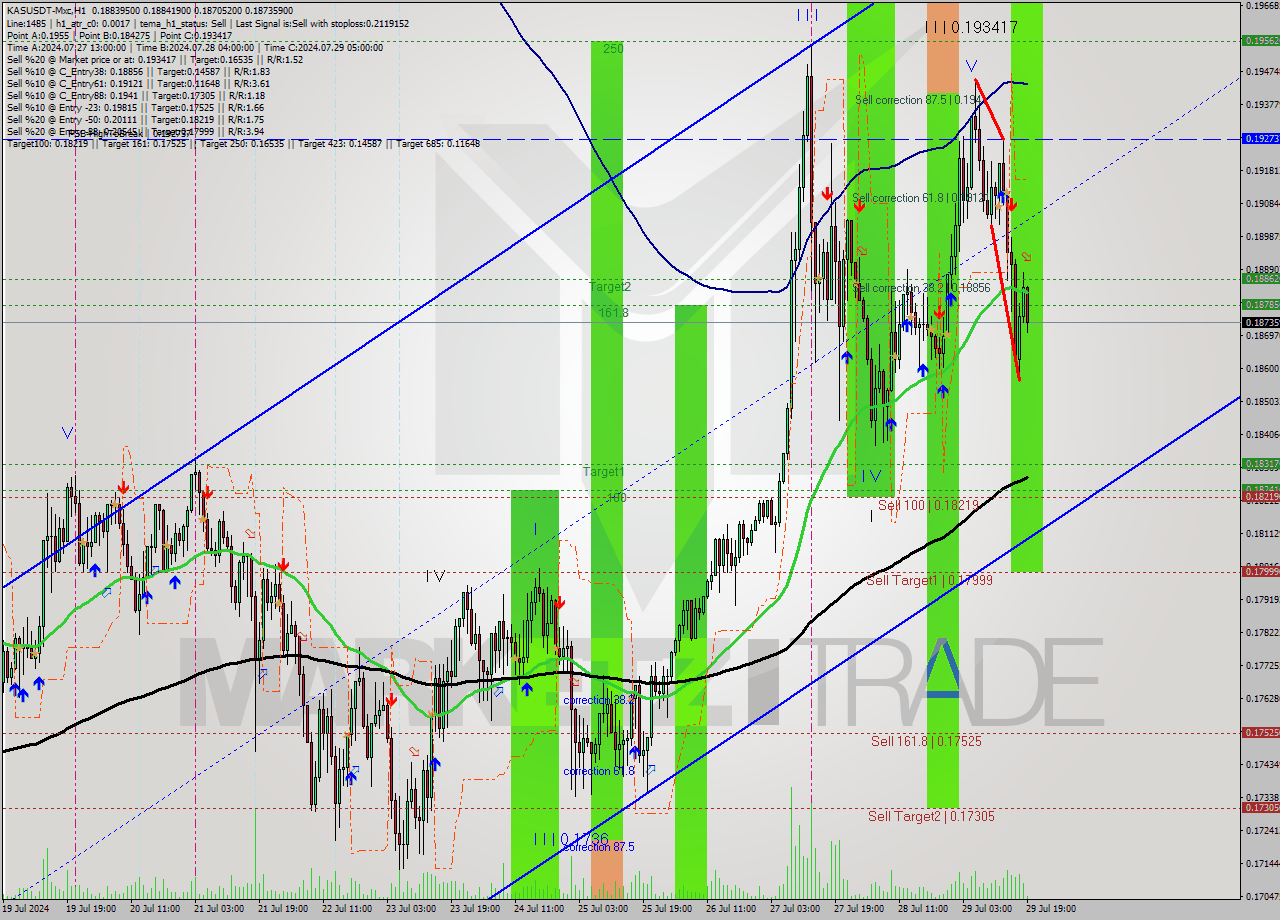Click the 'Sell Target1 | 0.17999' label
The image size is (1280, 920).
tap(929, 580)
